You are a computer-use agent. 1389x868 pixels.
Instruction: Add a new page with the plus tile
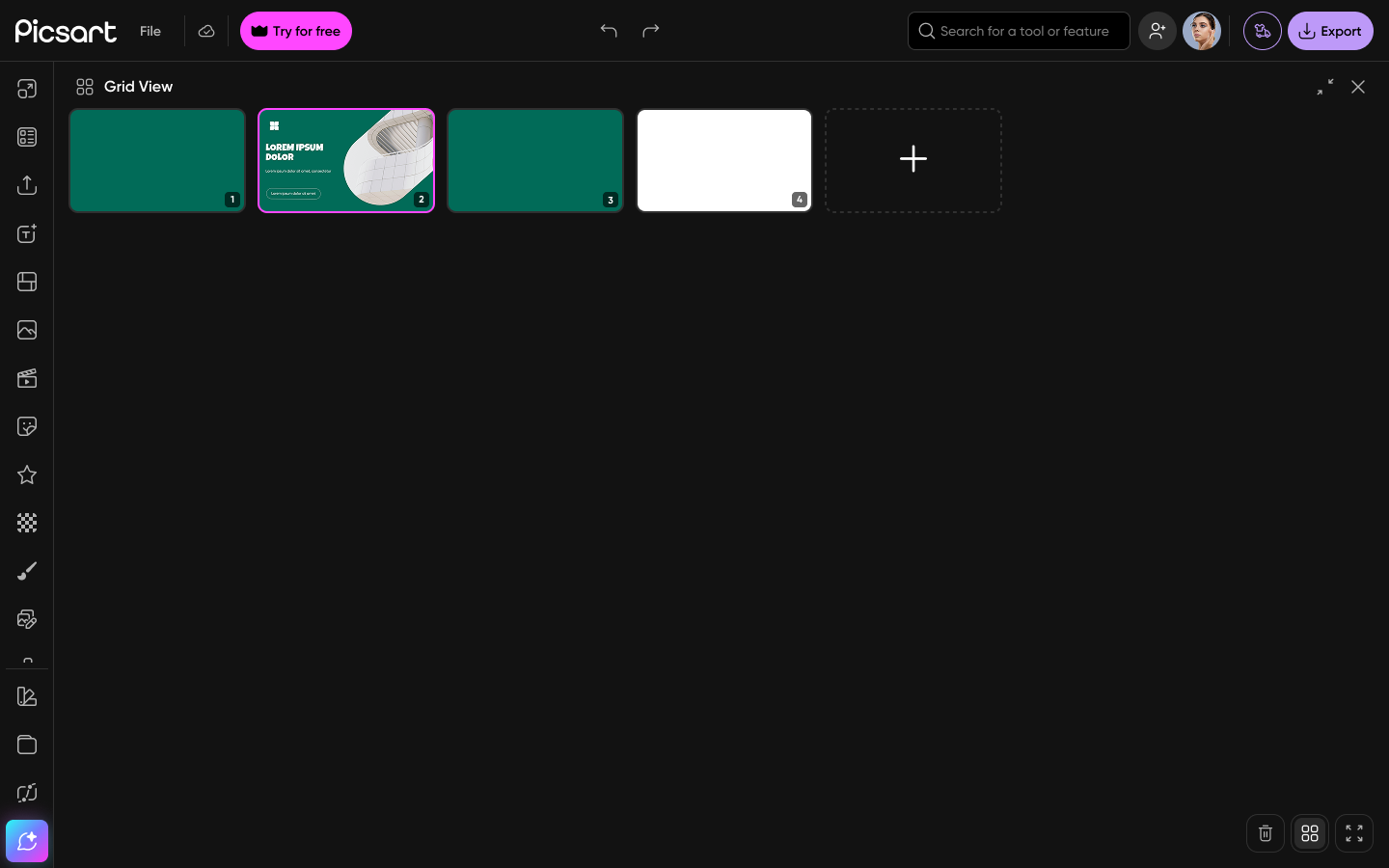click(x=912, y=159)
